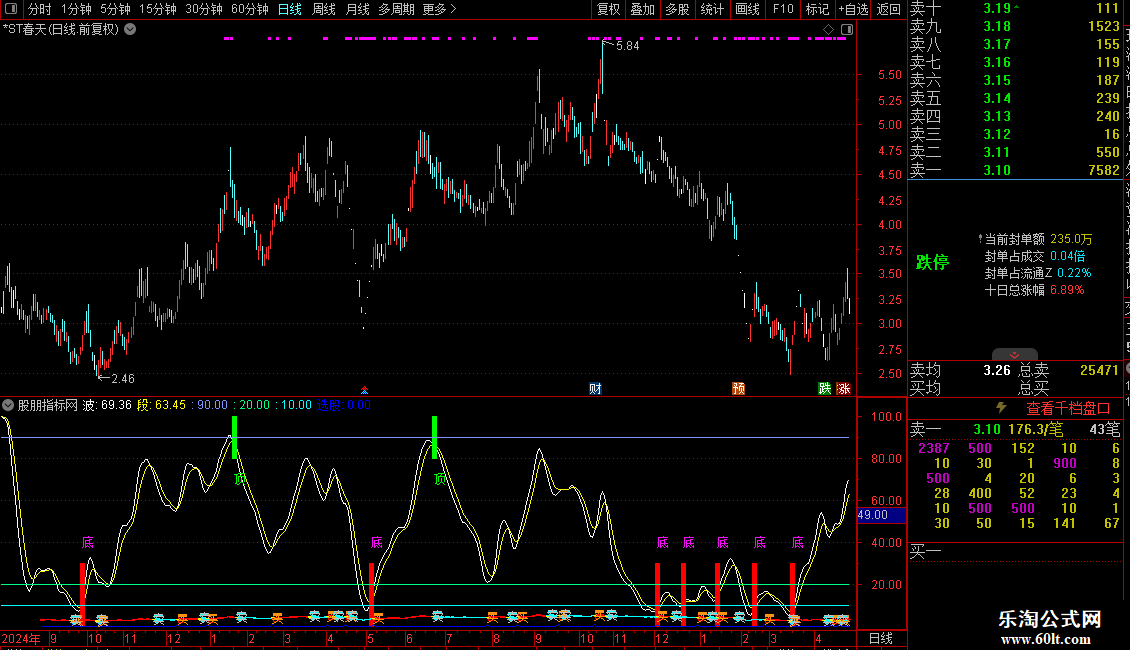The image size is (1130, 650).
Task: Click the 预 forecast marker icon
Action: [x=739, y=388]
